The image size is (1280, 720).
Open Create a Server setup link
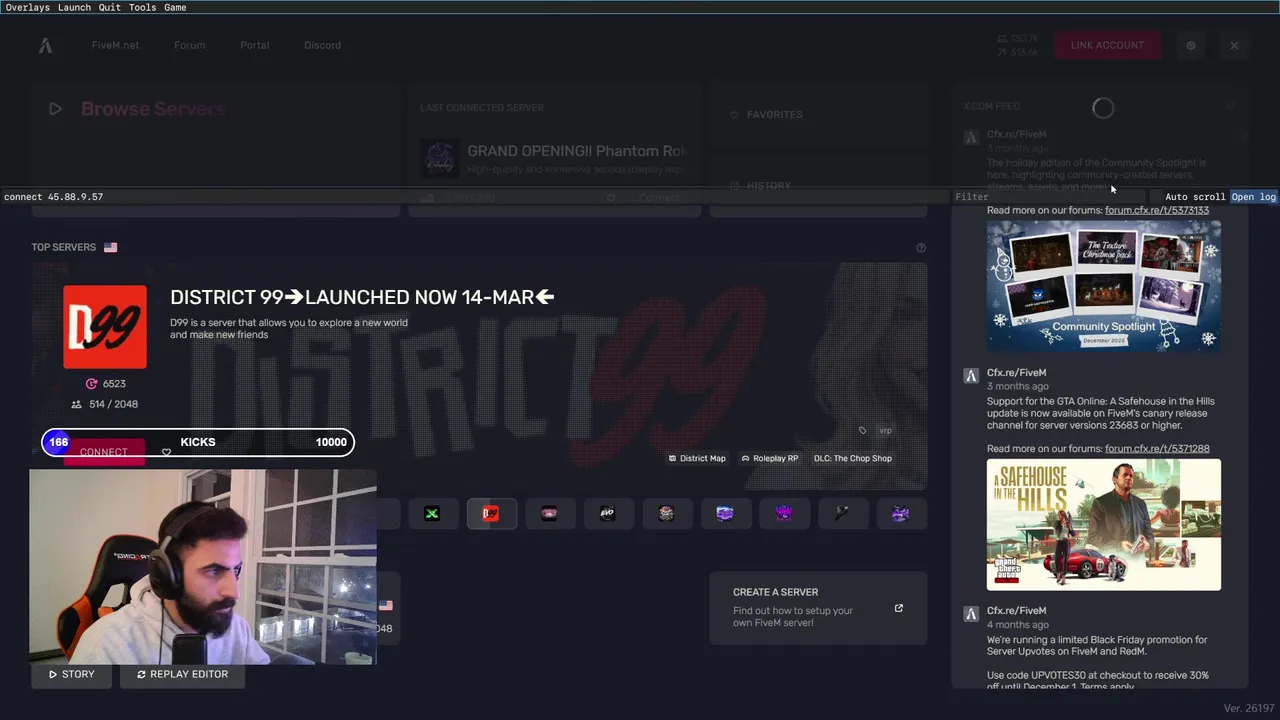(x=818, y=608)
